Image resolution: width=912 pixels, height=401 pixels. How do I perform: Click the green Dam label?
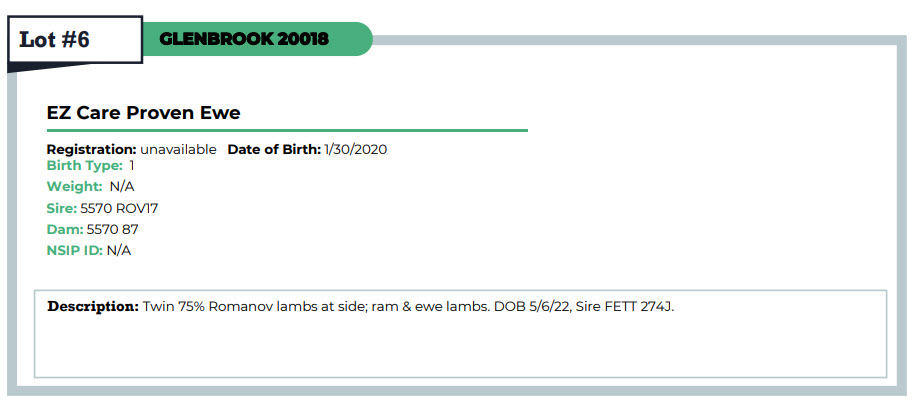click(64, 229)
